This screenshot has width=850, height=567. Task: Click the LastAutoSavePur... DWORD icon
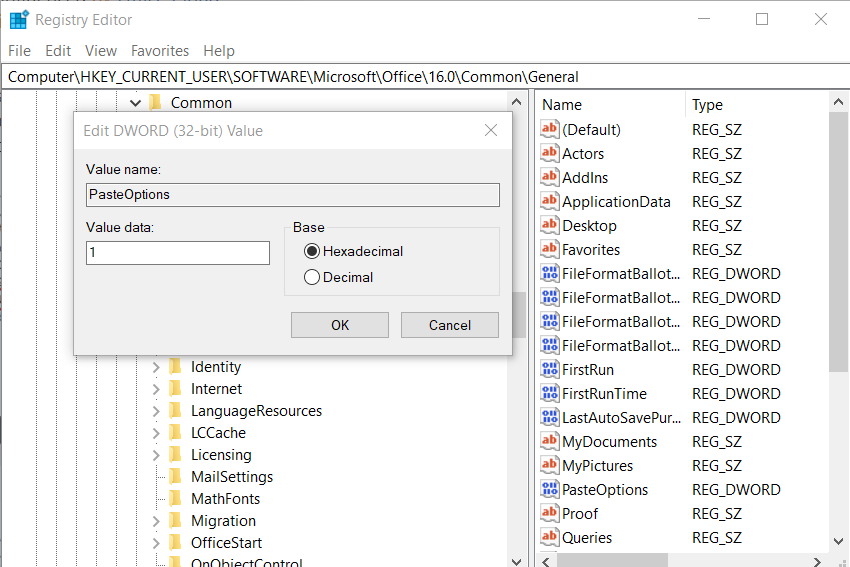tap(549, 417)
